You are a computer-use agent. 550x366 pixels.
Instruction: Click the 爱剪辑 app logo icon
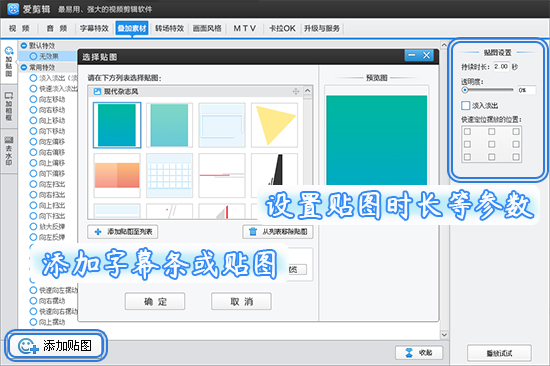(x=13, y=9)
